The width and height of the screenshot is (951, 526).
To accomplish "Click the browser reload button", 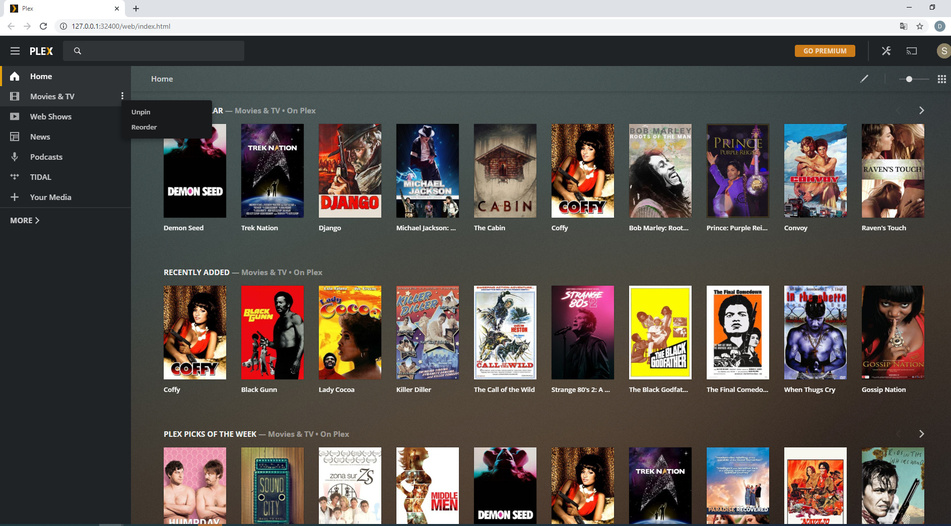I will coord(43,26).
